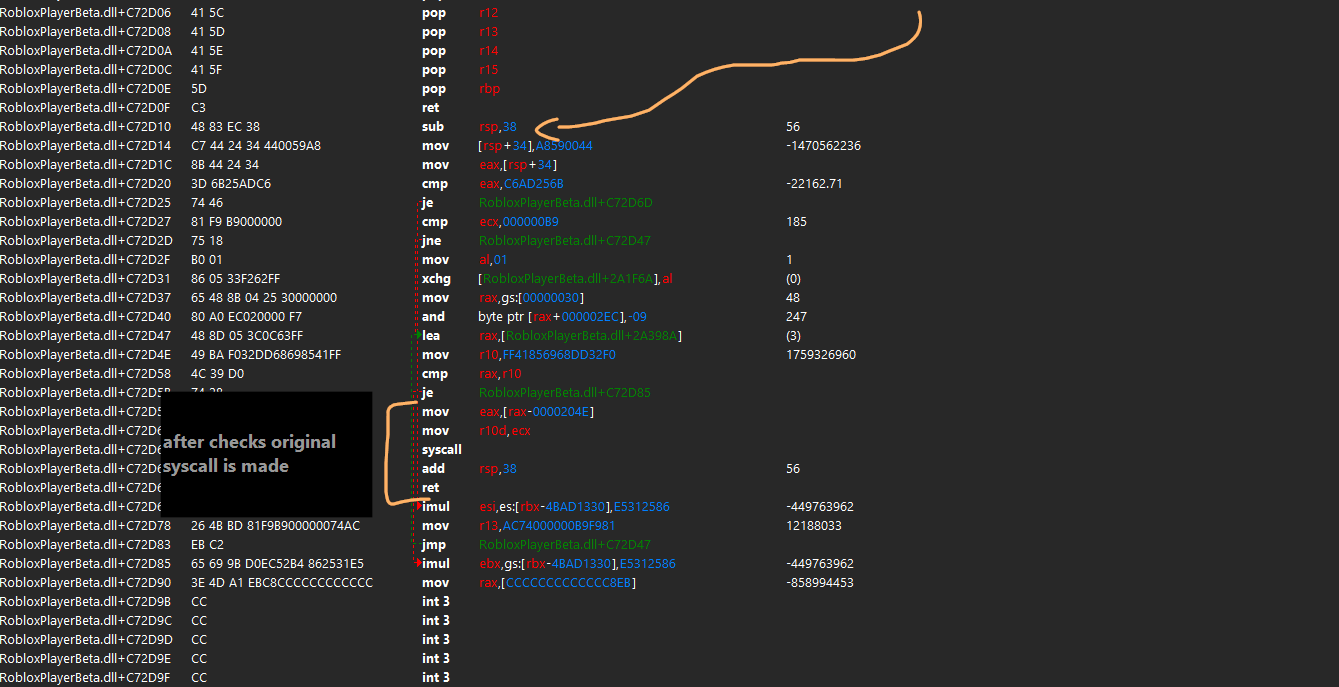This screenshot has height=687, width=1339.
Task: Click the 'cmp eax,C6AD256B' instruction
Action: [493, 184]
